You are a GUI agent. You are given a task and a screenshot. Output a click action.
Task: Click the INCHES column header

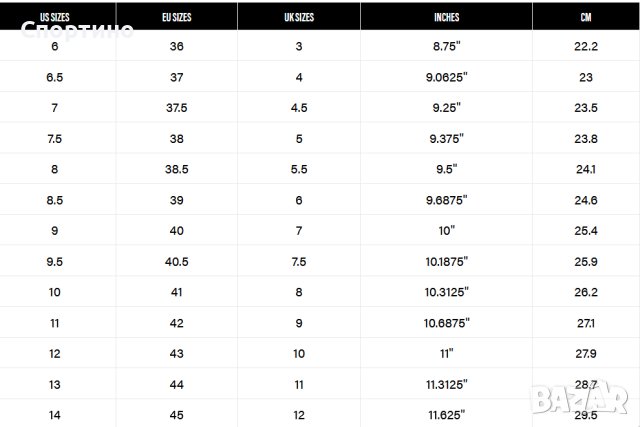[446, 17]
